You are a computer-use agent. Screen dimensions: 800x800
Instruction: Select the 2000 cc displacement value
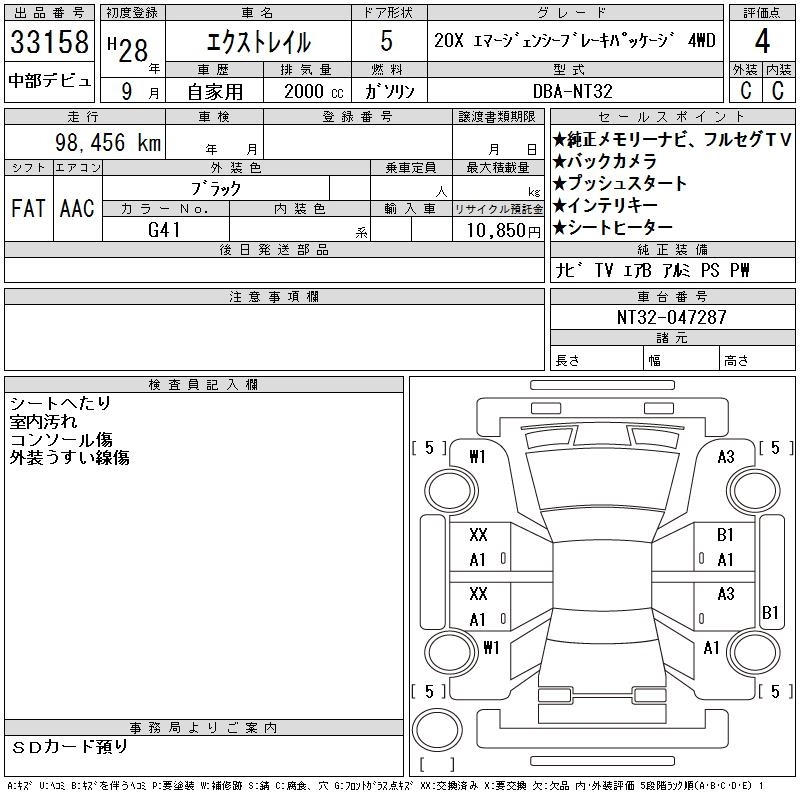tap(314, 92)
